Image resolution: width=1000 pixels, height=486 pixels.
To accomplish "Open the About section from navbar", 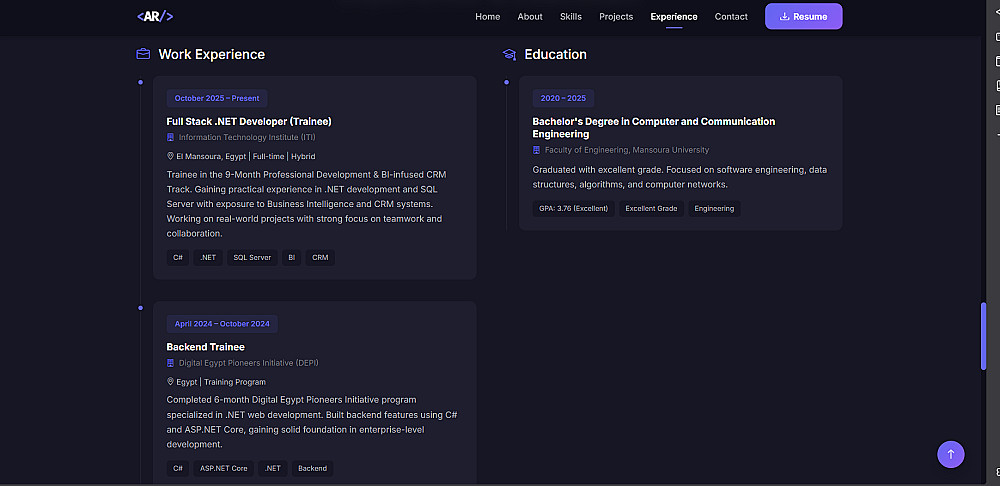I will (x=530, y=16).
